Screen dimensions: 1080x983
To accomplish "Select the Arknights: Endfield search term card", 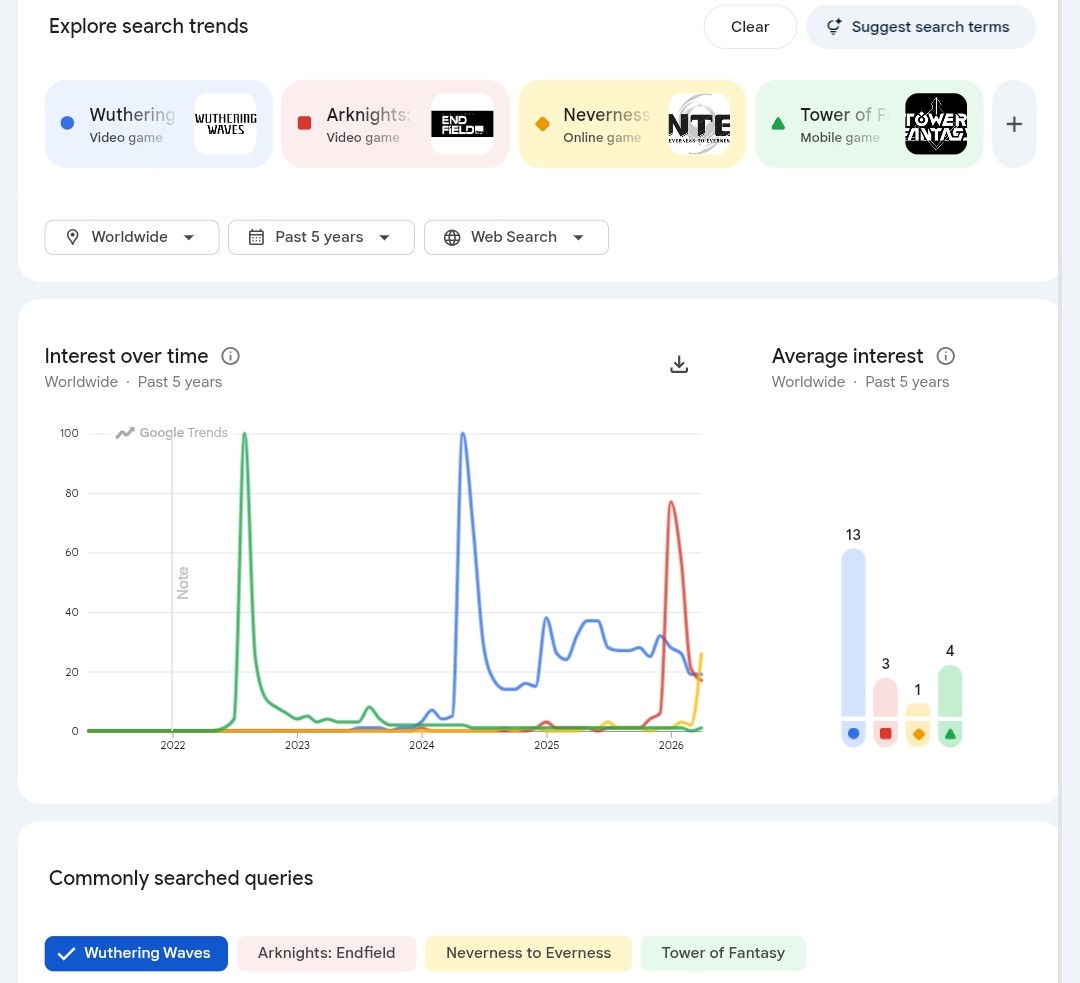I will pos(395,124).
